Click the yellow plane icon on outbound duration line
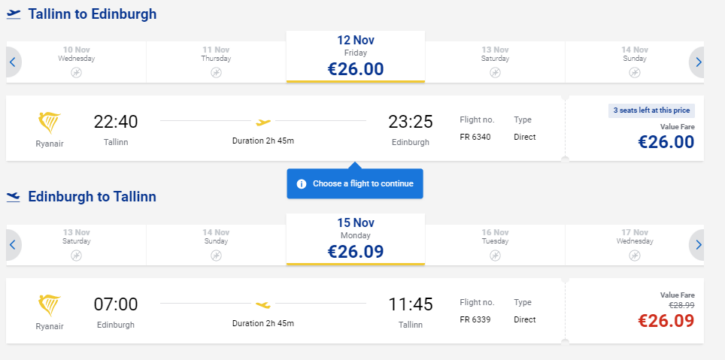 click(x=263, y=122)
